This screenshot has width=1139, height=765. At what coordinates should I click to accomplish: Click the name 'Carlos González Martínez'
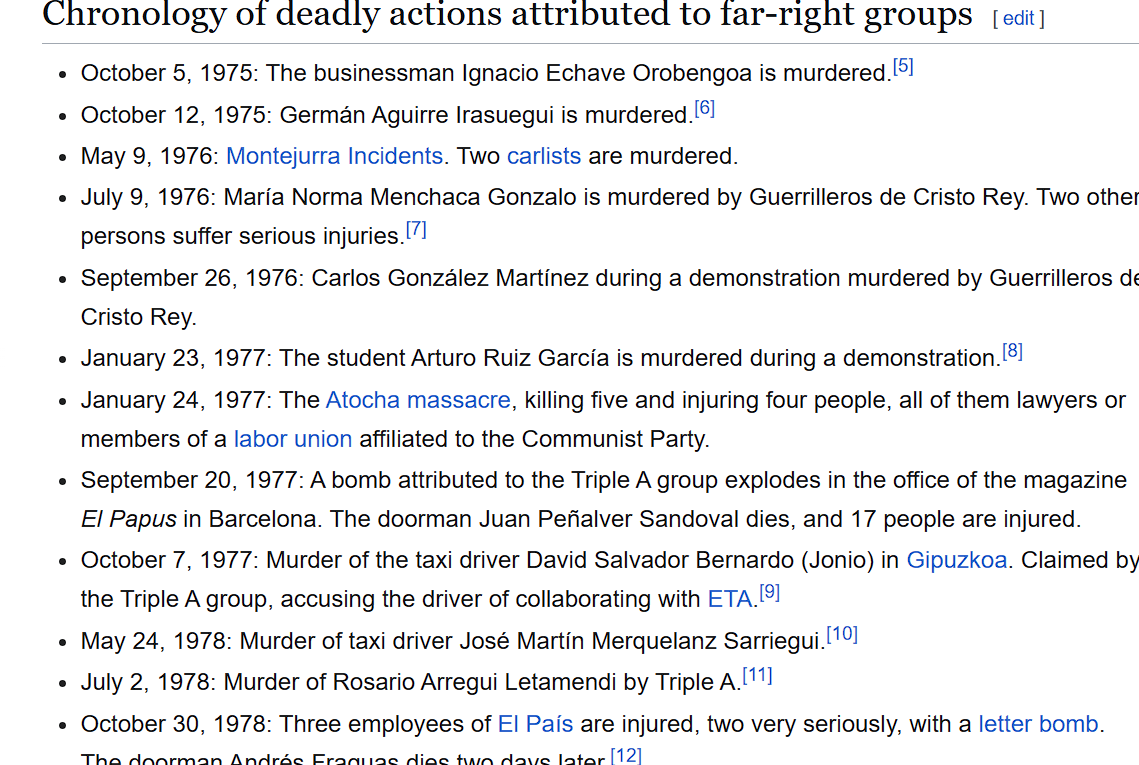coord(450,278)
